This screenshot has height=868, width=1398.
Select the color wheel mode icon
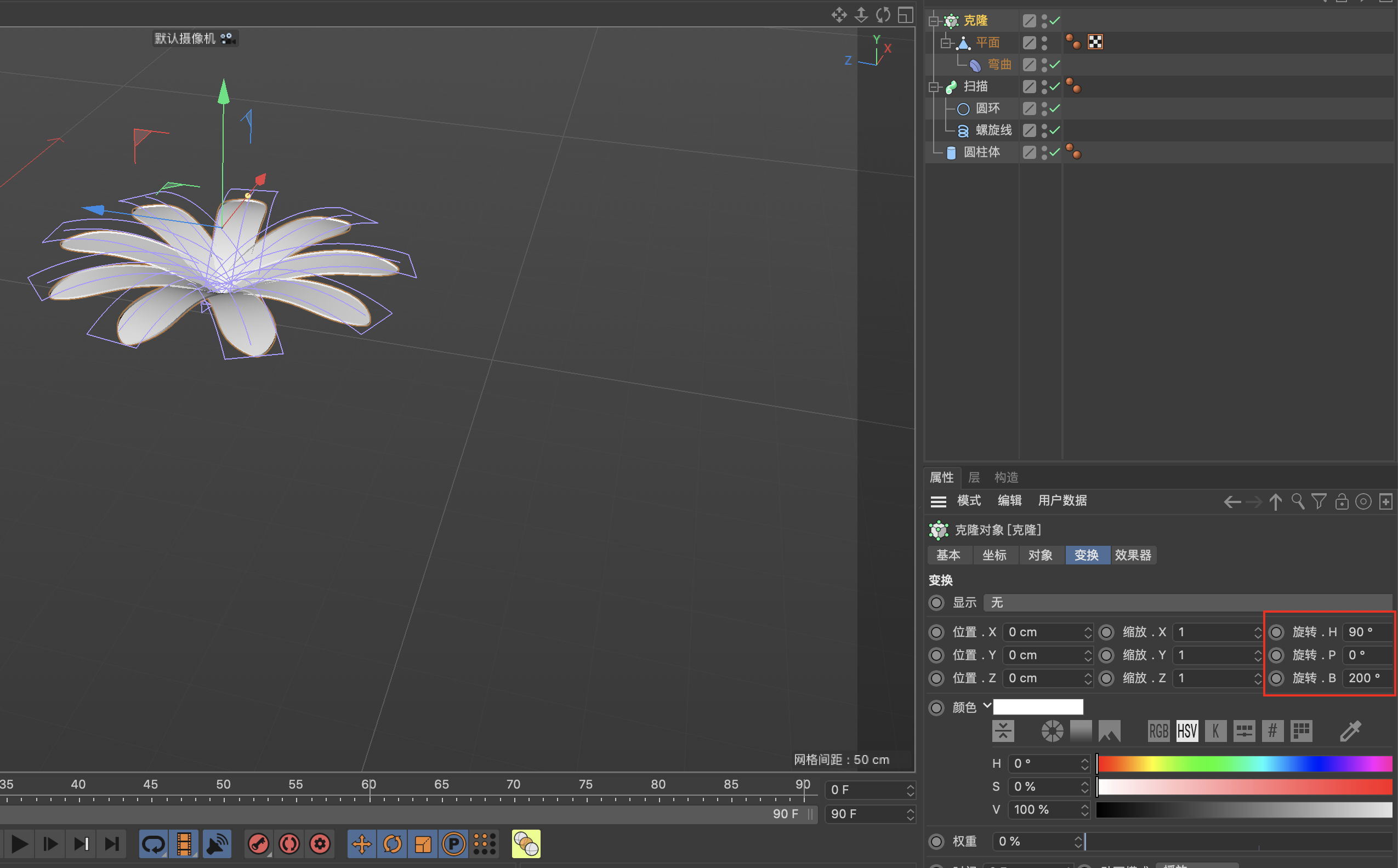[1052, 732]
